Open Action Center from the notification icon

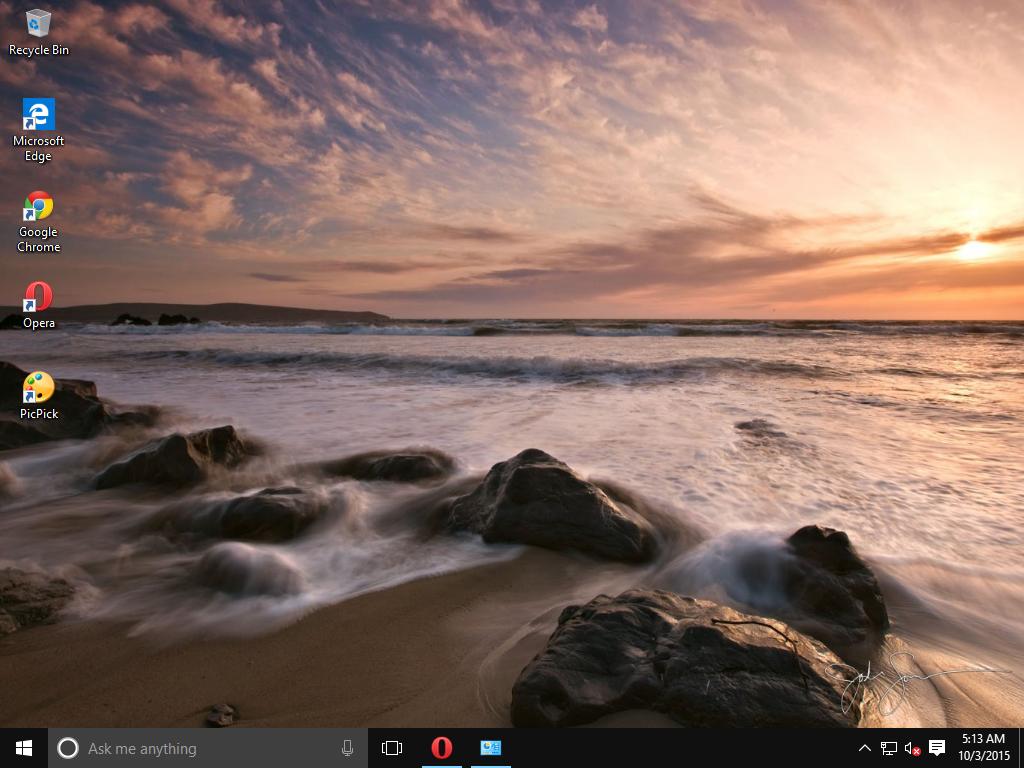(x=937, y=747)
